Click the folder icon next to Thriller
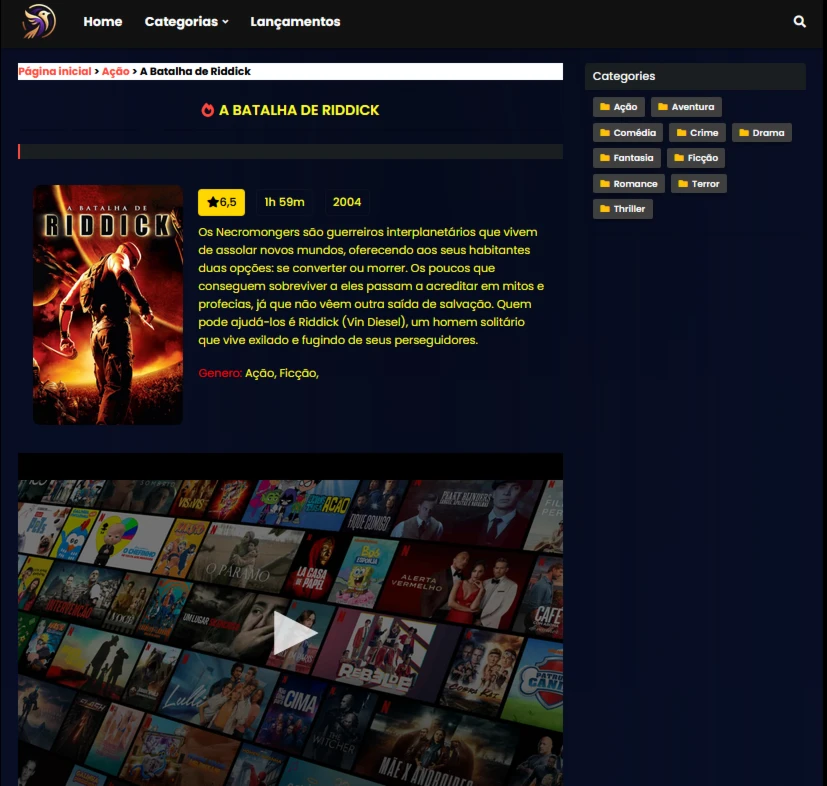 [x=605, y=209]
